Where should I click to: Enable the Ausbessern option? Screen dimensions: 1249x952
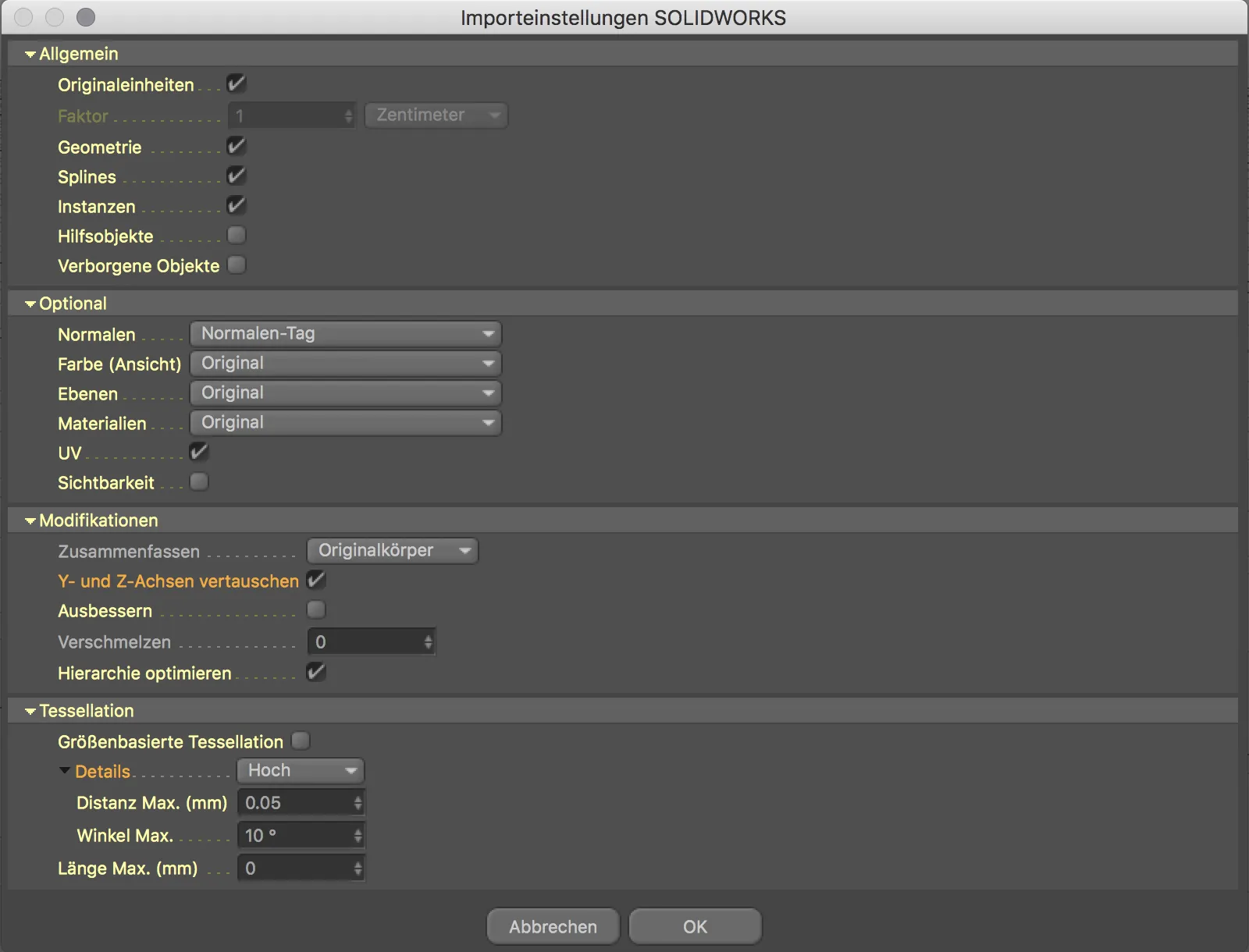[316, 609]
